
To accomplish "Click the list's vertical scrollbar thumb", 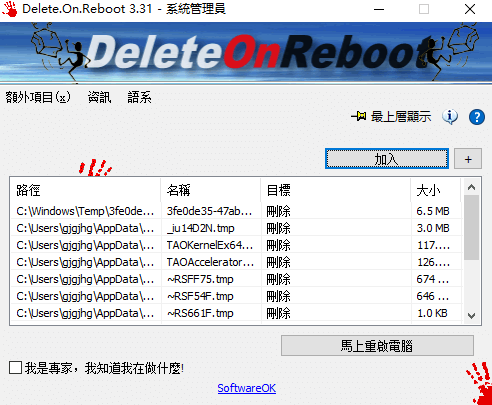I will click(x=471, y=228).
